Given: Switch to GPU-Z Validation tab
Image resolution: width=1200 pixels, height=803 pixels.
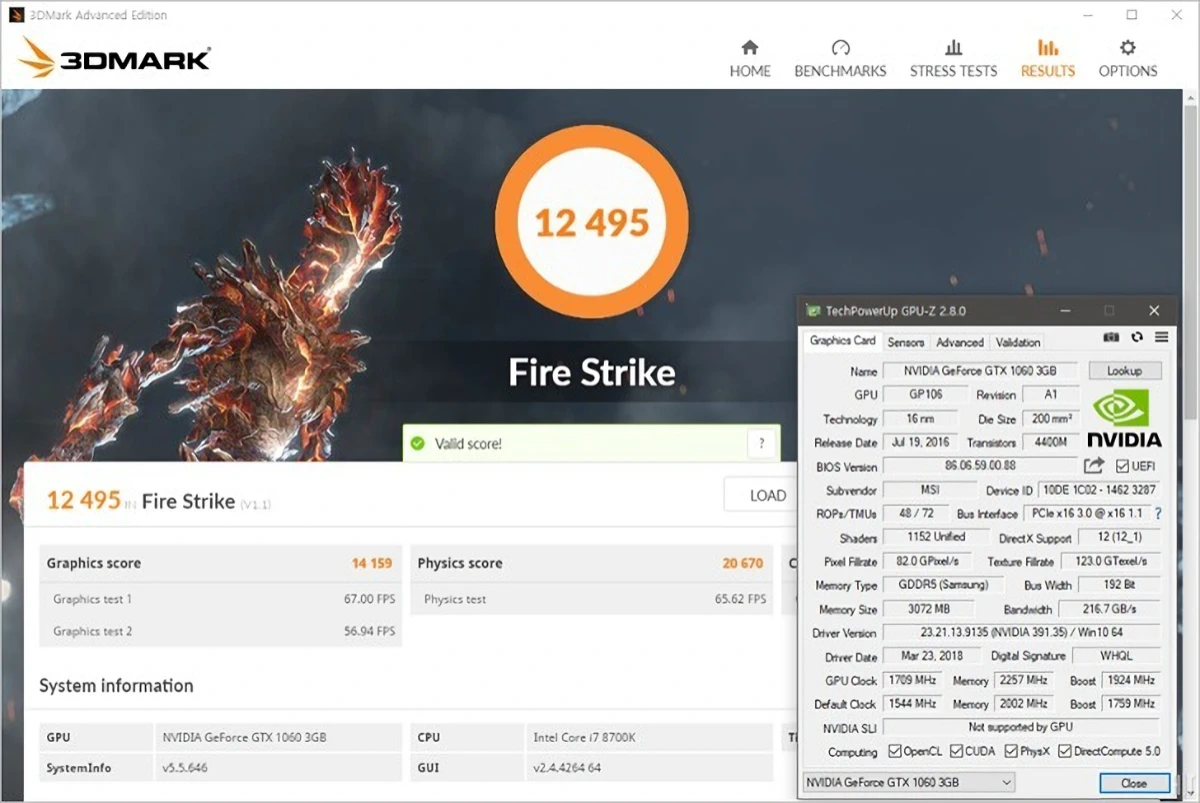Looking at the screenshot, I should tap(1018, 342).
